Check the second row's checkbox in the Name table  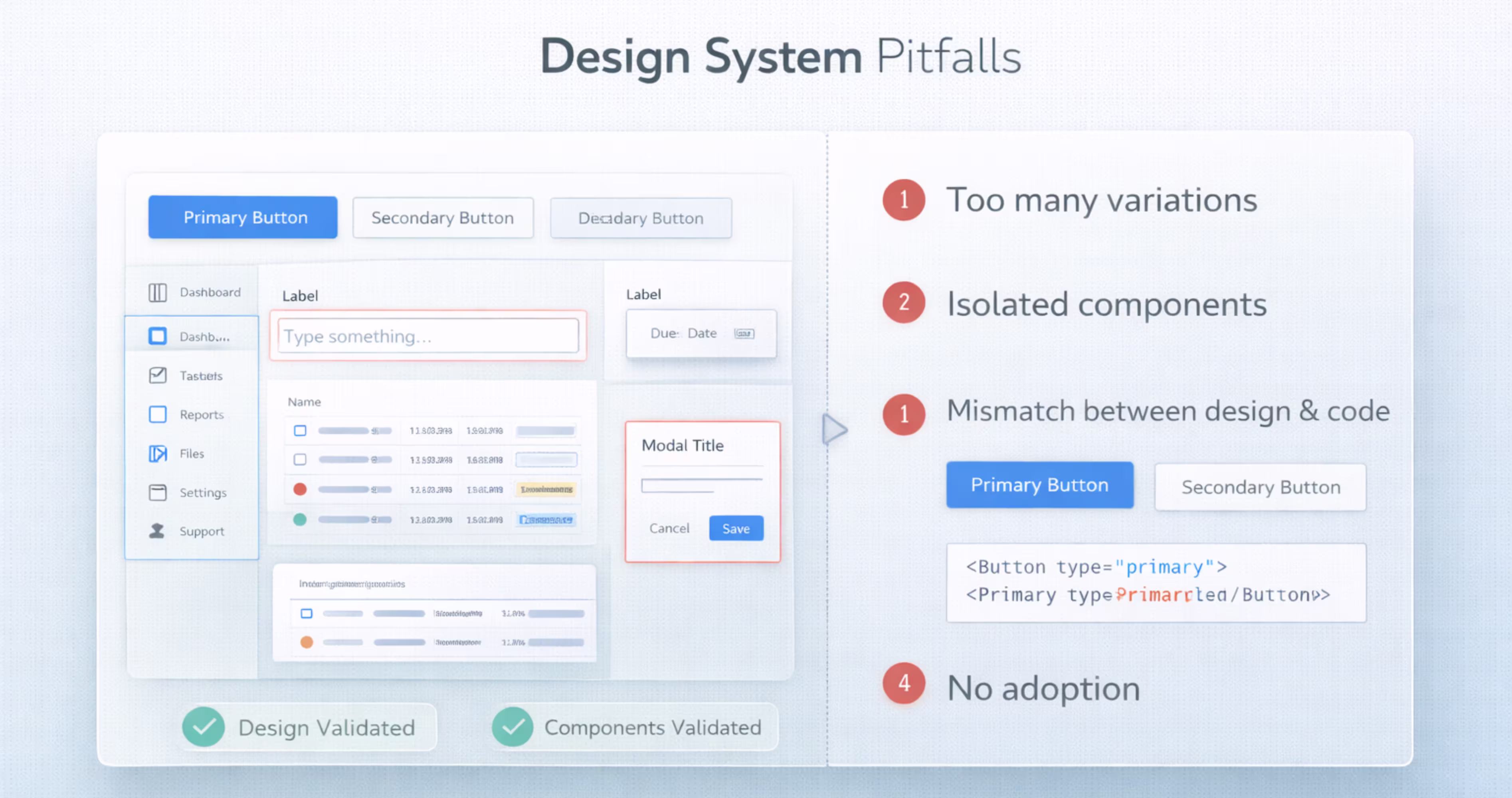click(x=300, y=459)
